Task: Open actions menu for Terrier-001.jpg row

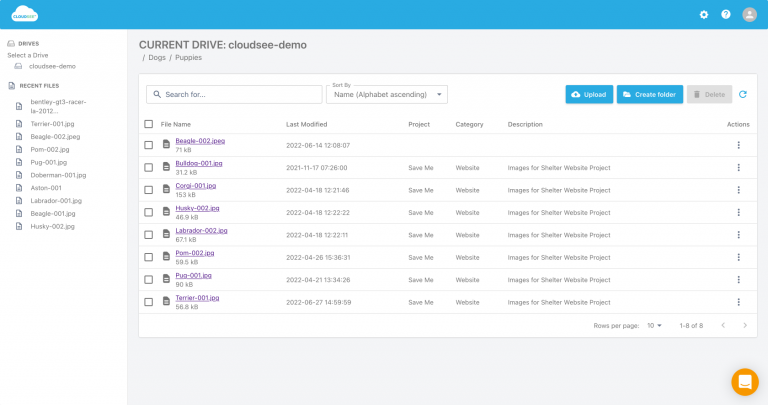Action: (x=739, y=302)
